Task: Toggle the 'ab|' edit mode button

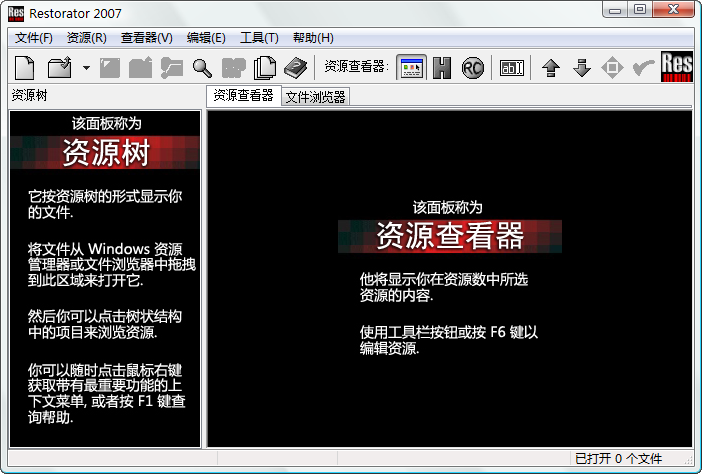Action: point(512,68)
